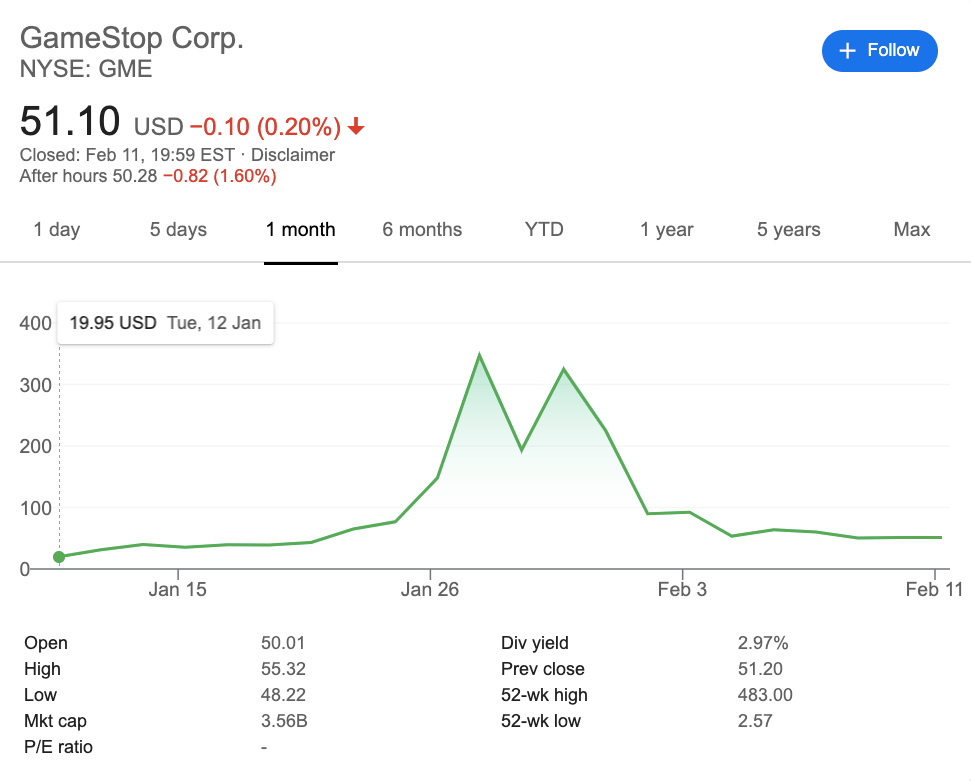
Task: Click the green data point marker on chart
Action: pyautogui.click(x=59, y=557)
